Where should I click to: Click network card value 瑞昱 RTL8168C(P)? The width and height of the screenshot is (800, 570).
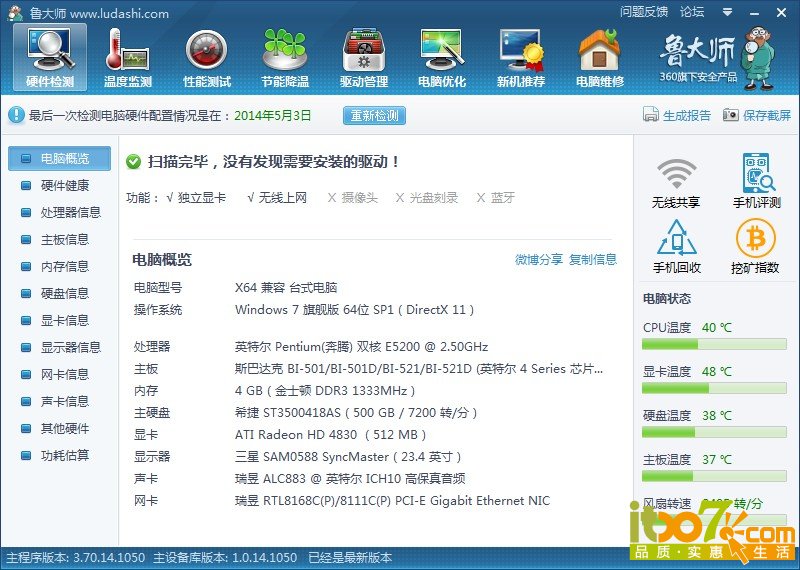click(x=392, y=501)
